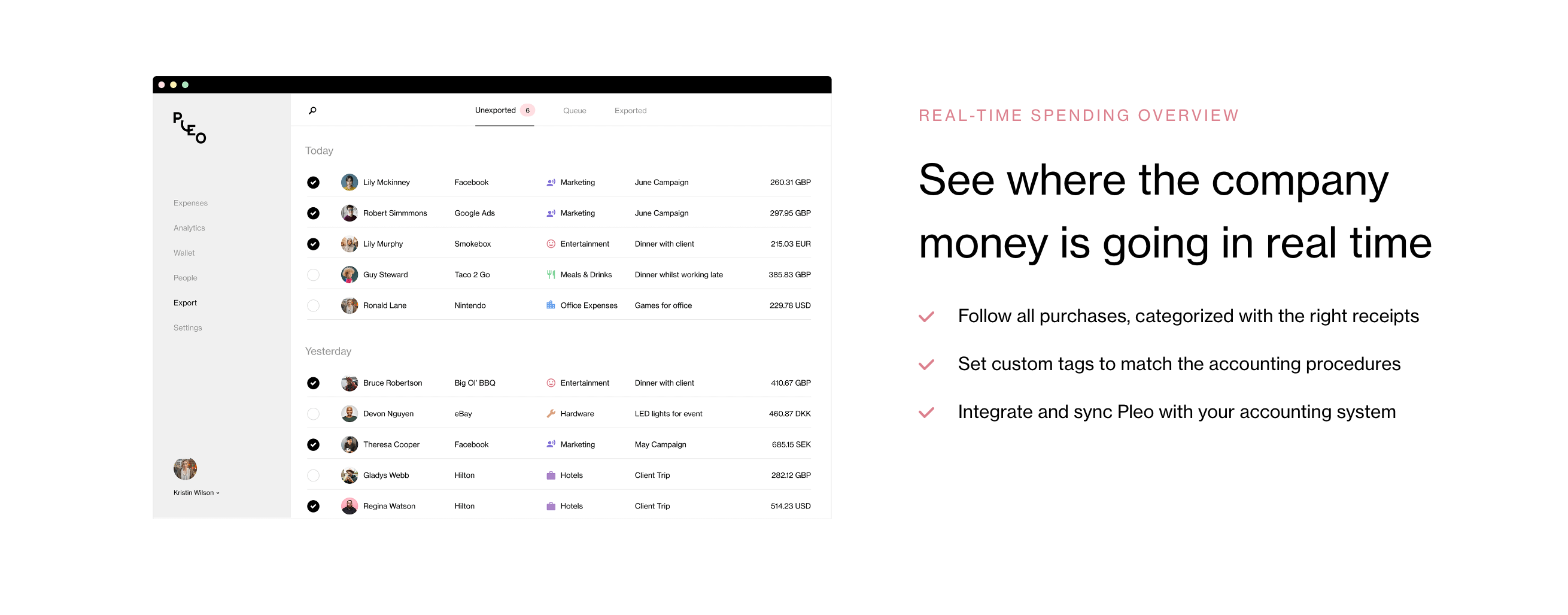The width and height of the screenshot is (1568, 615).
Task: Click the Lily Mckinney name
Action: [387, 183]
